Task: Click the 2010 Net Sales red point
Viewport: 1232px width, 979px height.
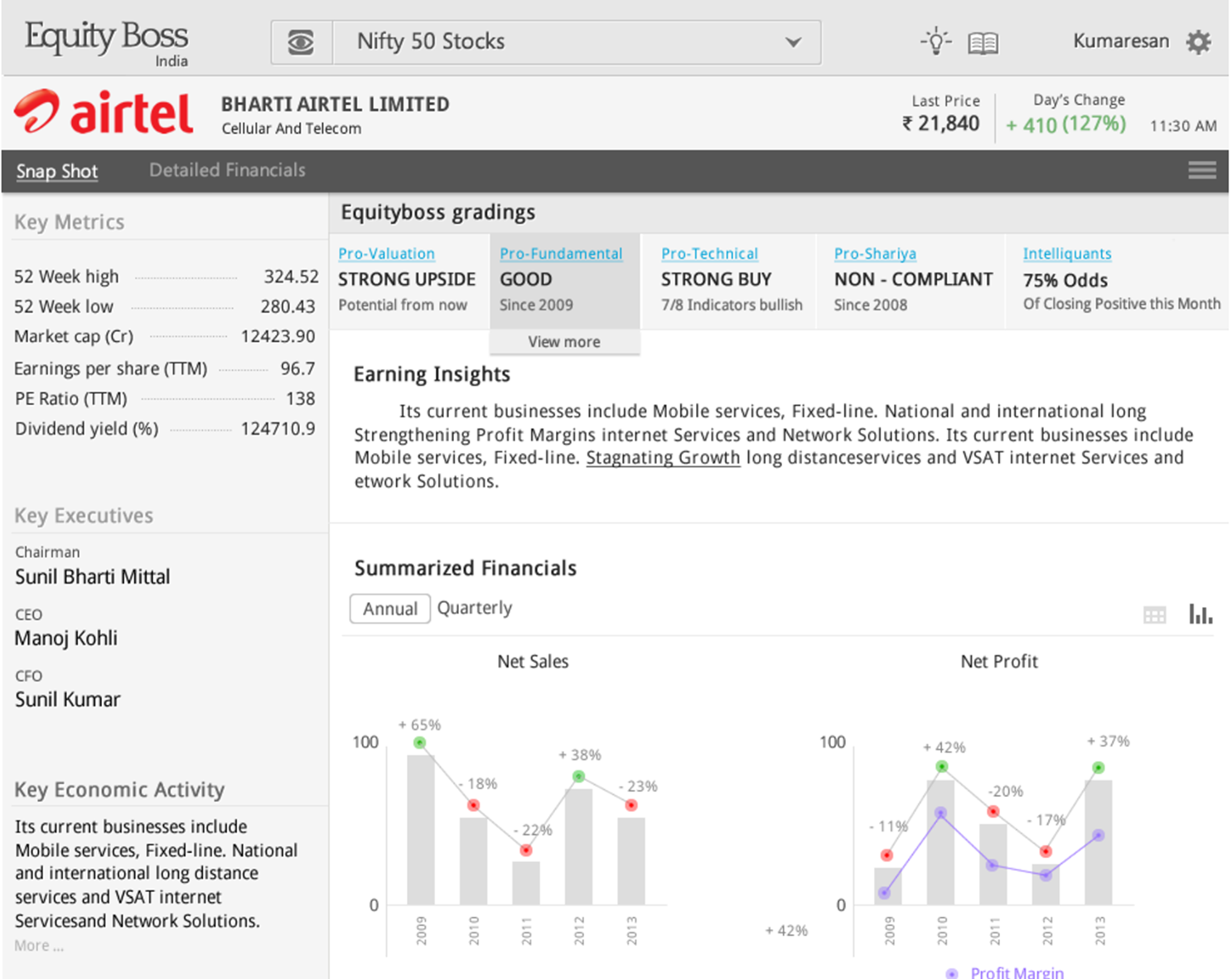Action: click(x=473, y=805)
